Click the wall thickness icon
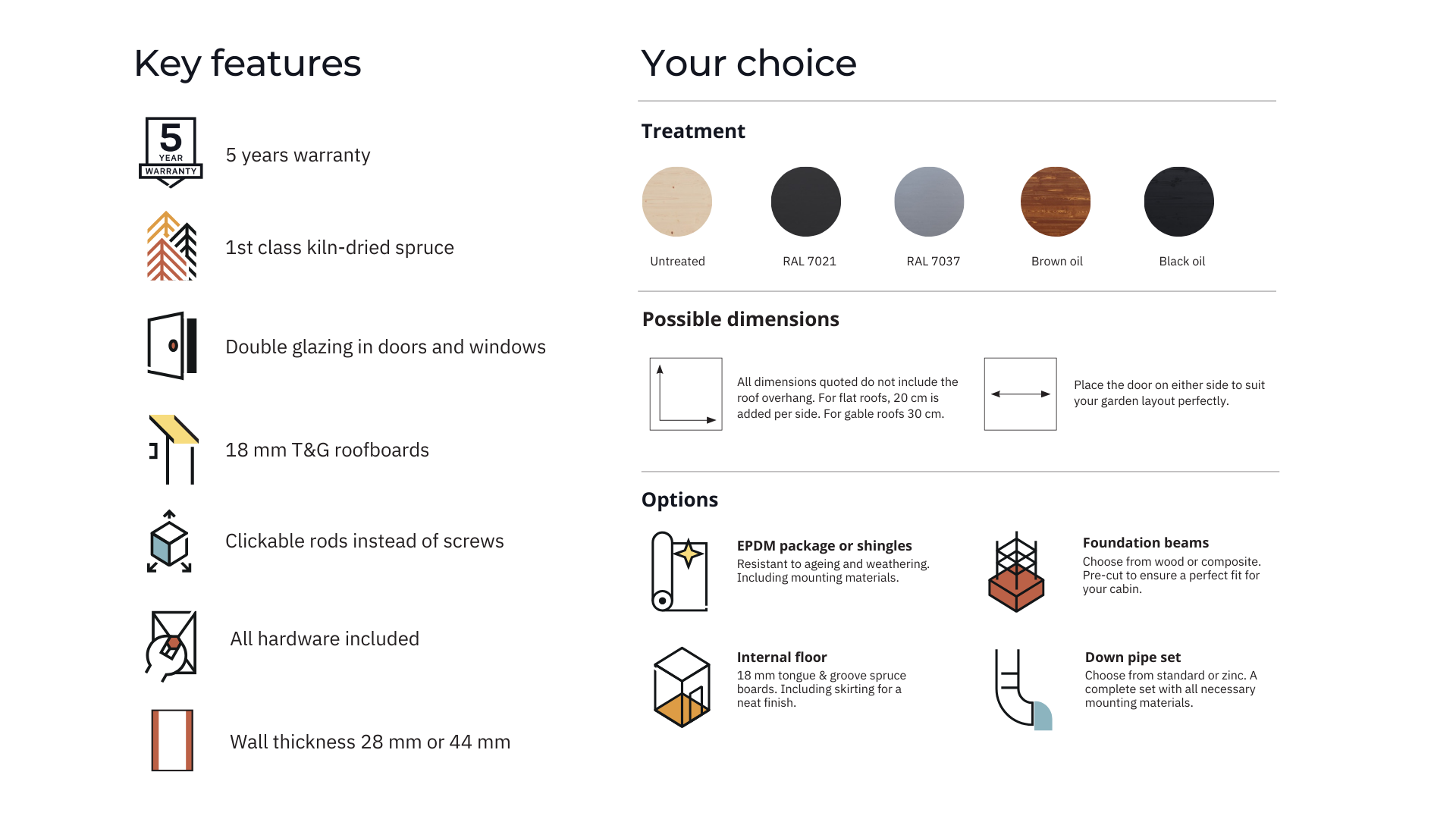This screenshot has height=819, width=1456. (x=172, y=740)
